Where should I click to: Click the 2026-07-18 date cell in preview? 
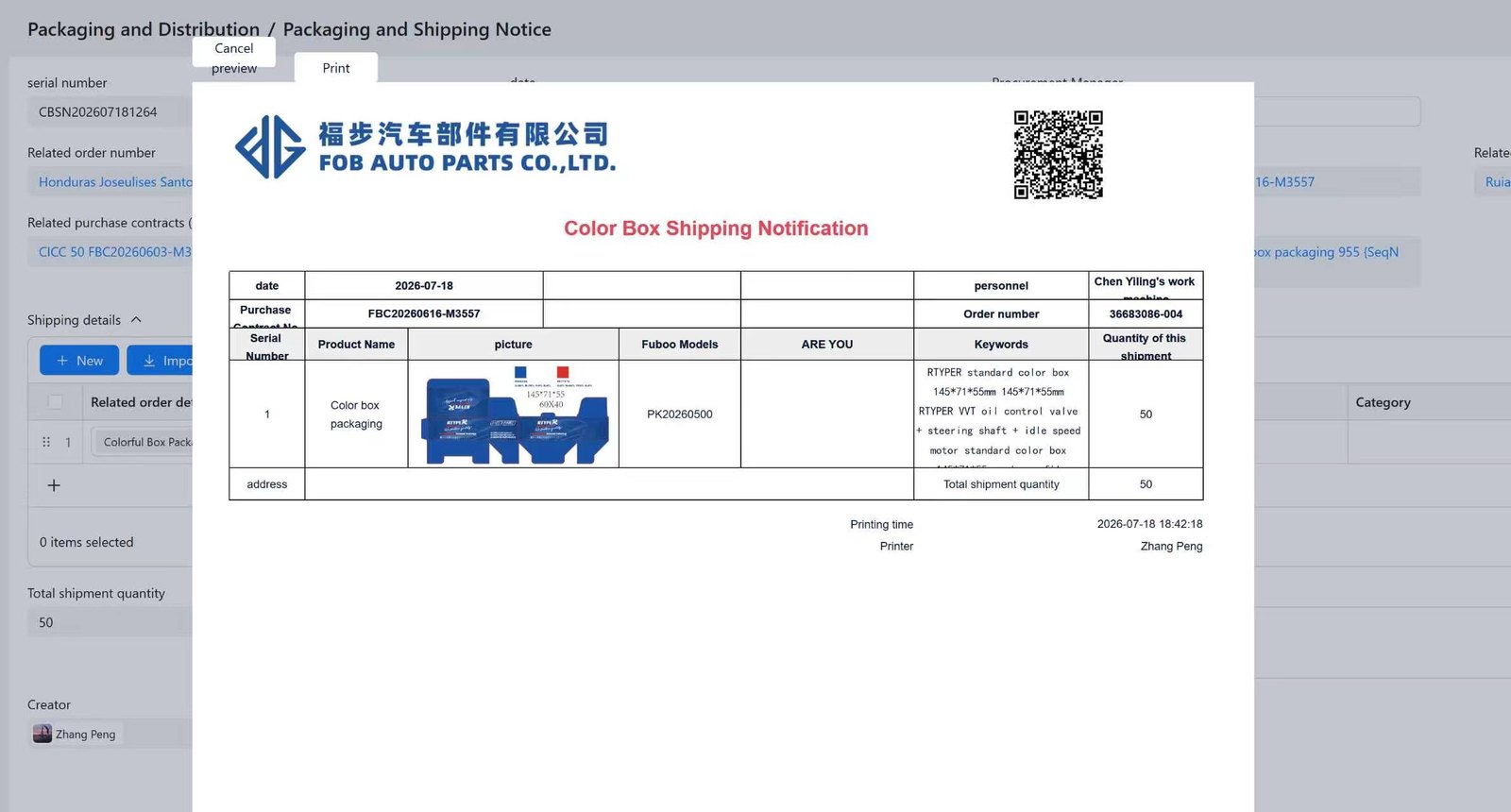coord(424,286)
